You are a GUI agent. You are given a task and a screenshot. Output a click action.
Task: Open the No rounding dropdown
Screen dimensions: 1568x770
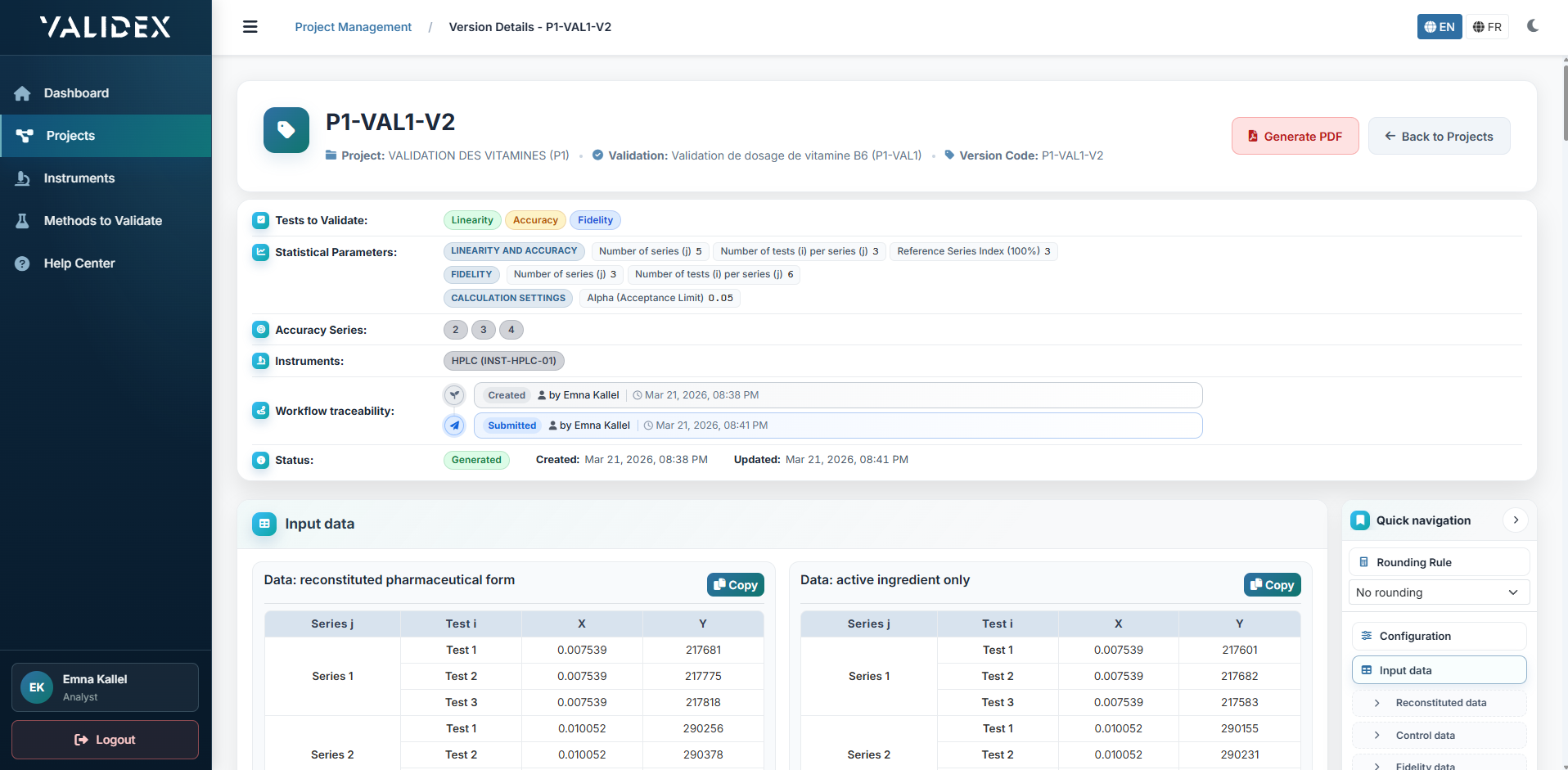pos(1438,592)
